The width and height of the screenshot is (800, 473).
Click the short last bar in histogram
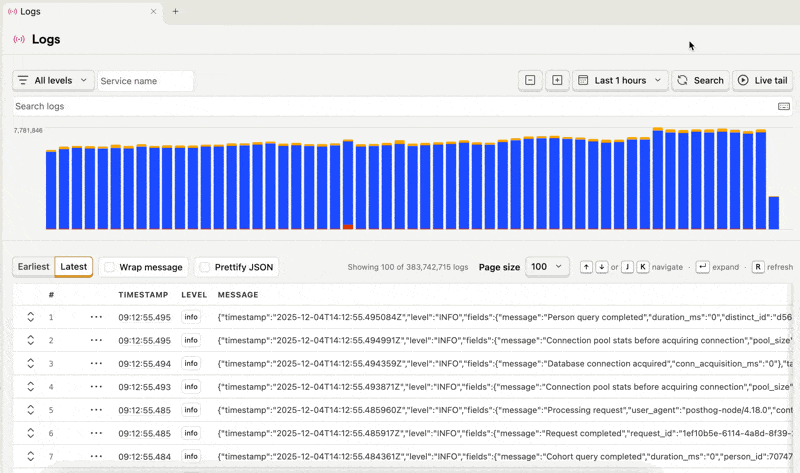773,213
